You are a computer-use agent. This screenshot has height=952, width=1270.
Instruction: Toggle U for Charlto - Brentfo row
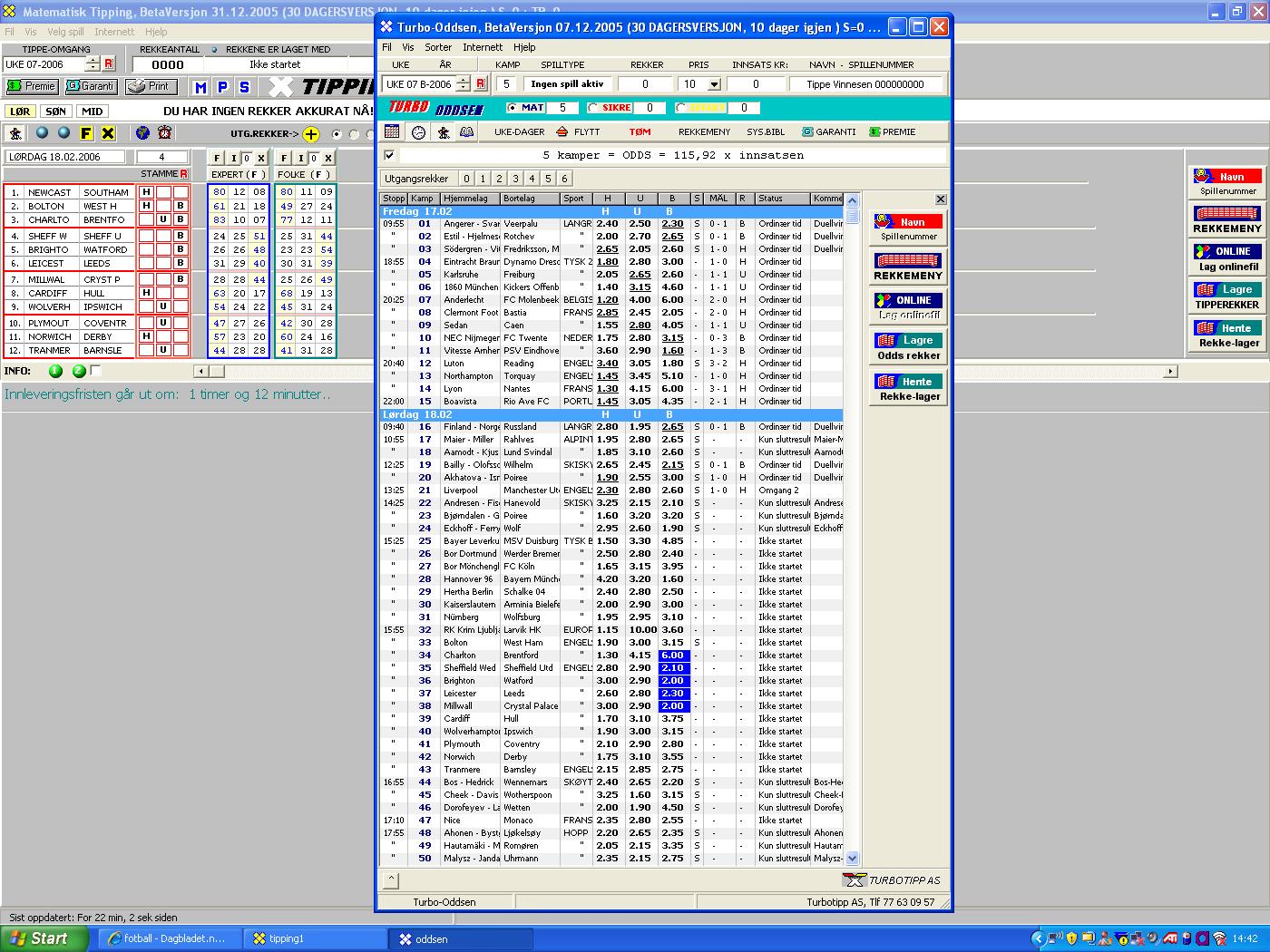click(x=163, y=219)
